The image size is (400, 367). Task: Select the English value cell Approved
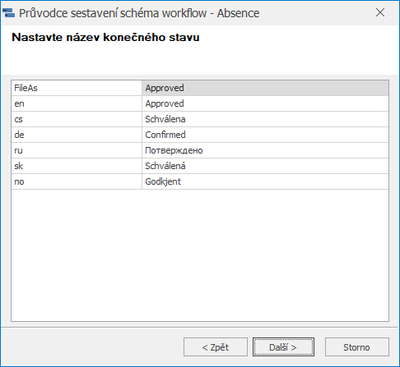coord(265,104)
